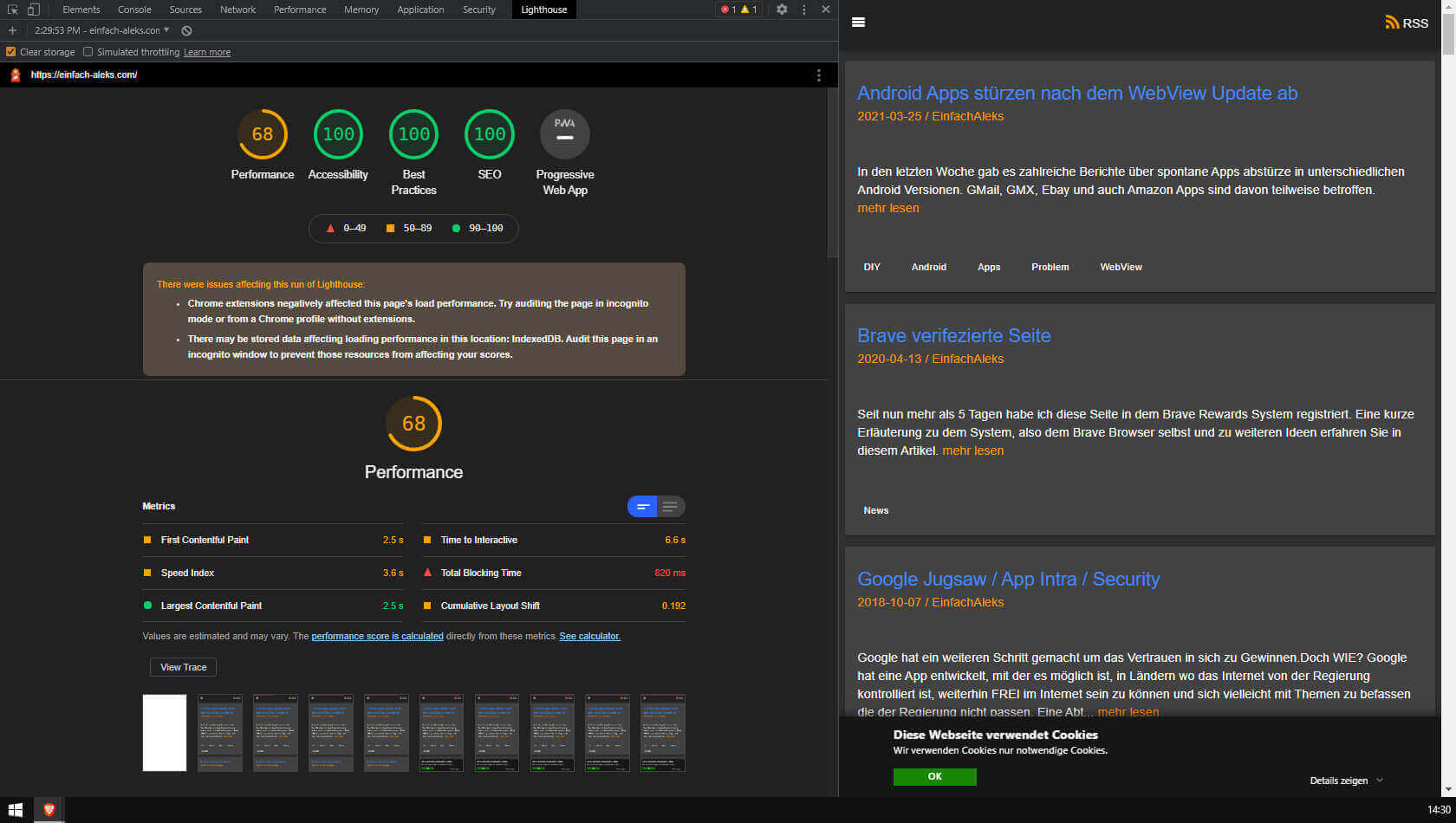
Task: Click the Windows Start button
Action: tap(16, 810)
